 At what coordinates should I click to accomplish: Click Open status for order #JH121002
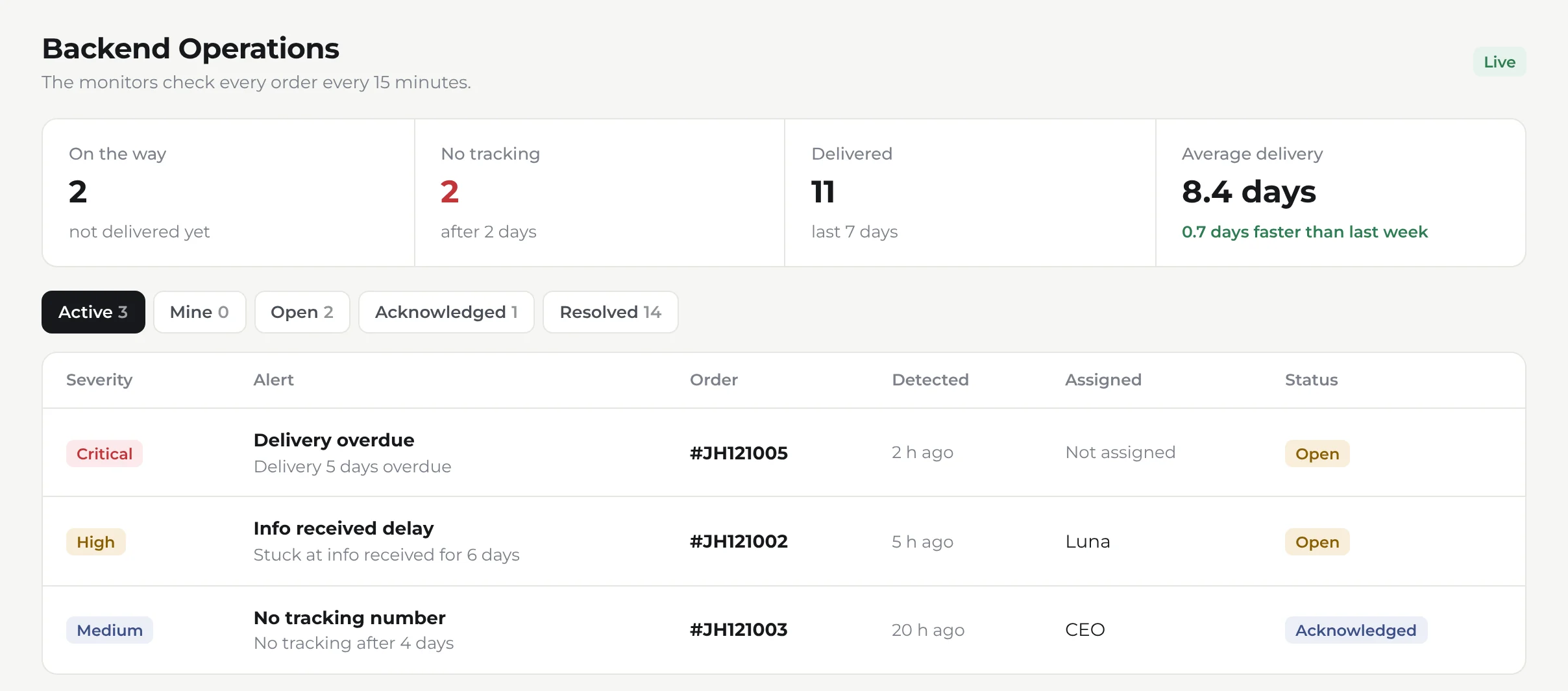click(x=1317, y=542)
